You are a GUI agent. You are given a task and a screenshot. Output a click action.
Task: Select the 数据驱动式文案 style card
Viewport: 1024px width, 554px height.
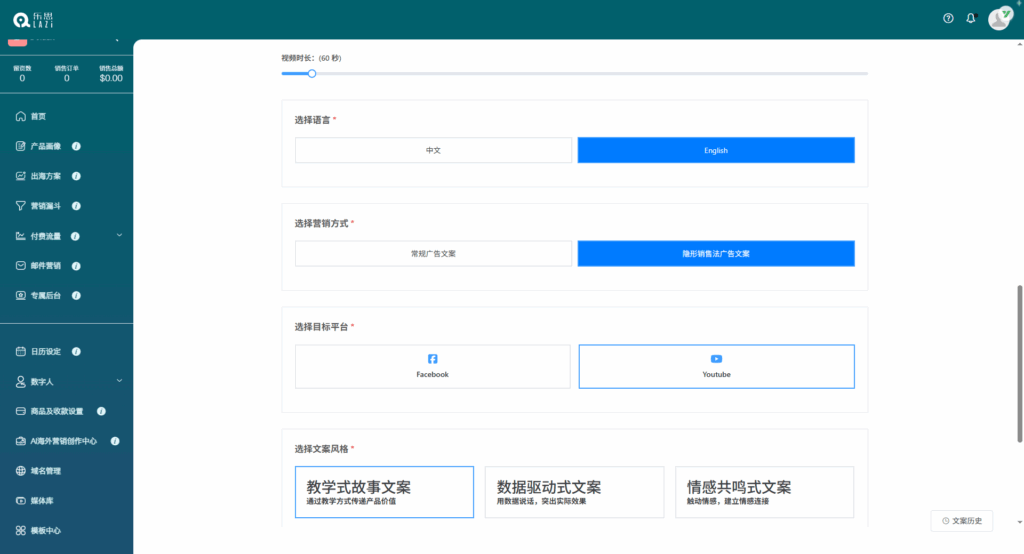point(574,492)
